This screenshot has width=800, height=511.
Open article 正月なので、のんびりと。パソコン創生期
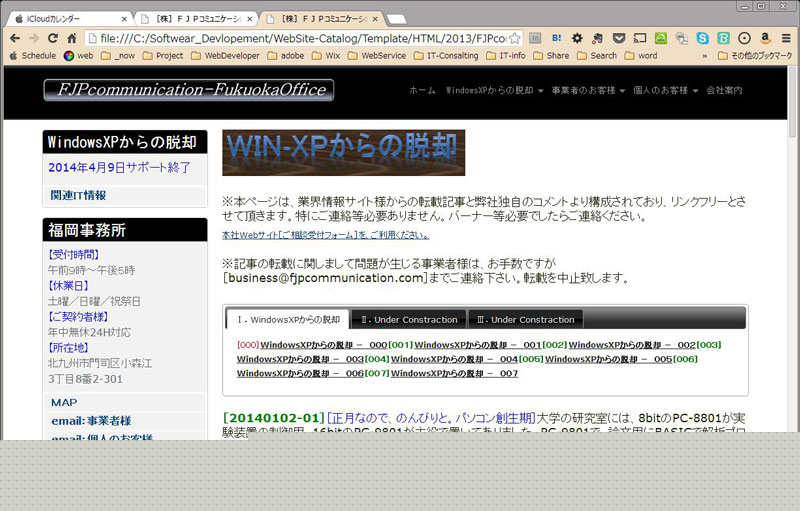(431, 418)
